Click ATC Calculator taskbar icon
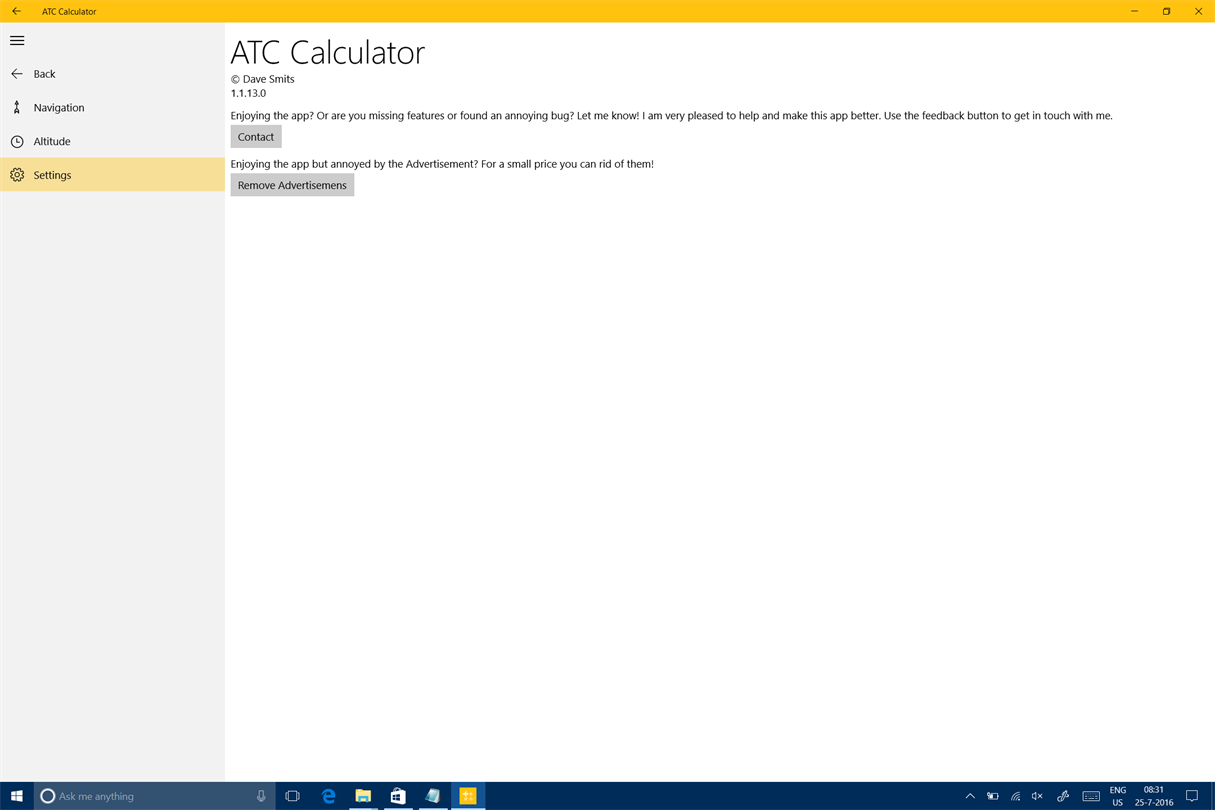 (468, 796)
